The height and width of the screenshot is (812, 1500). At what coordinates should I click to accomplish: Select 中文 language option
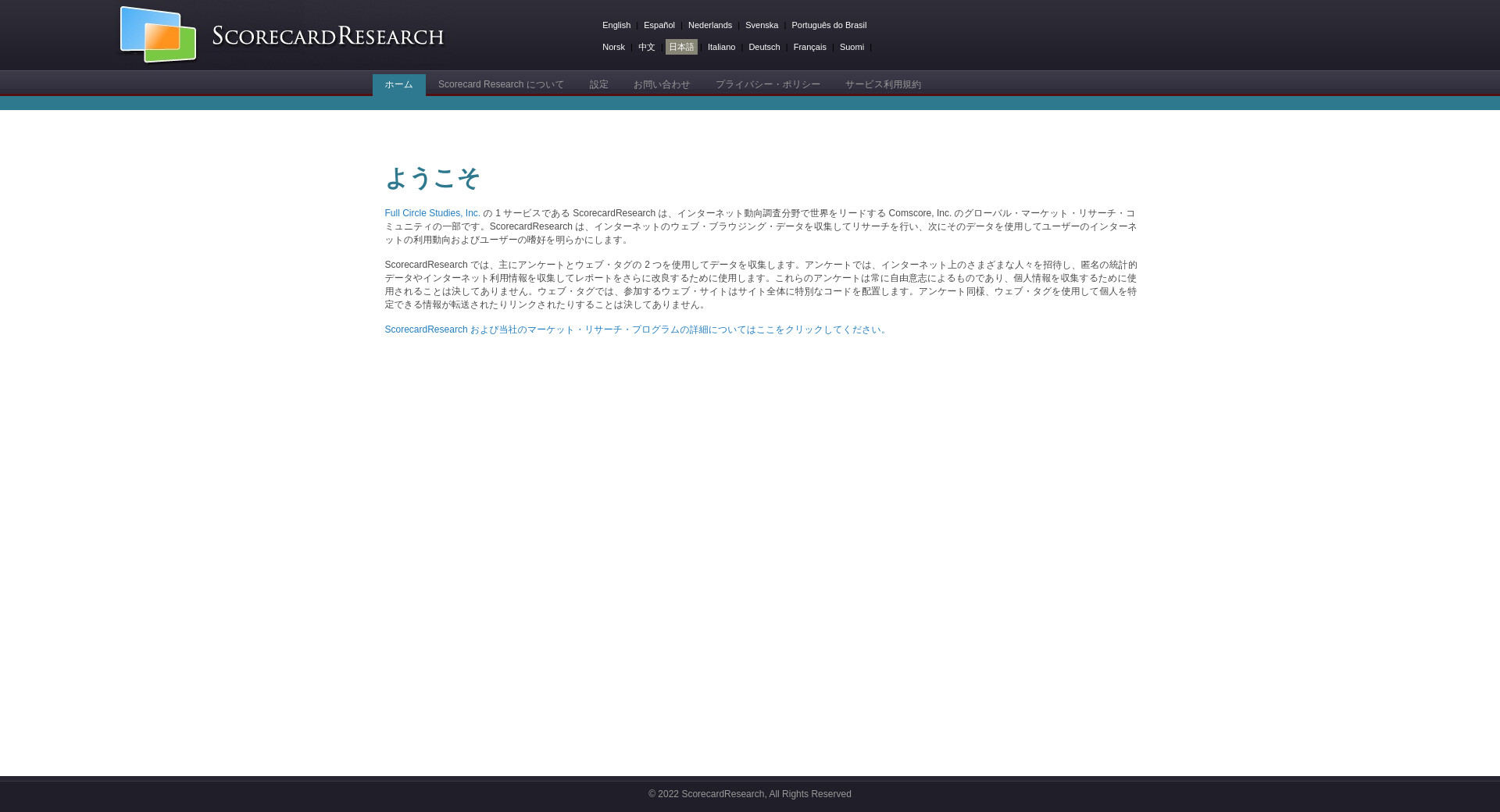point(646,47)
